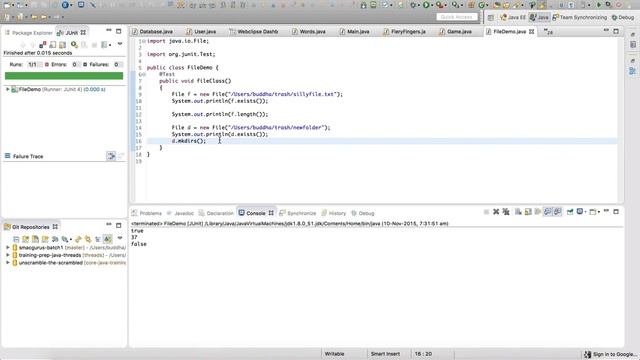Switch to the Words.java tab
The width and height of the screenshot is (640, 360).
pyautogui.click(x=309, y=31)
